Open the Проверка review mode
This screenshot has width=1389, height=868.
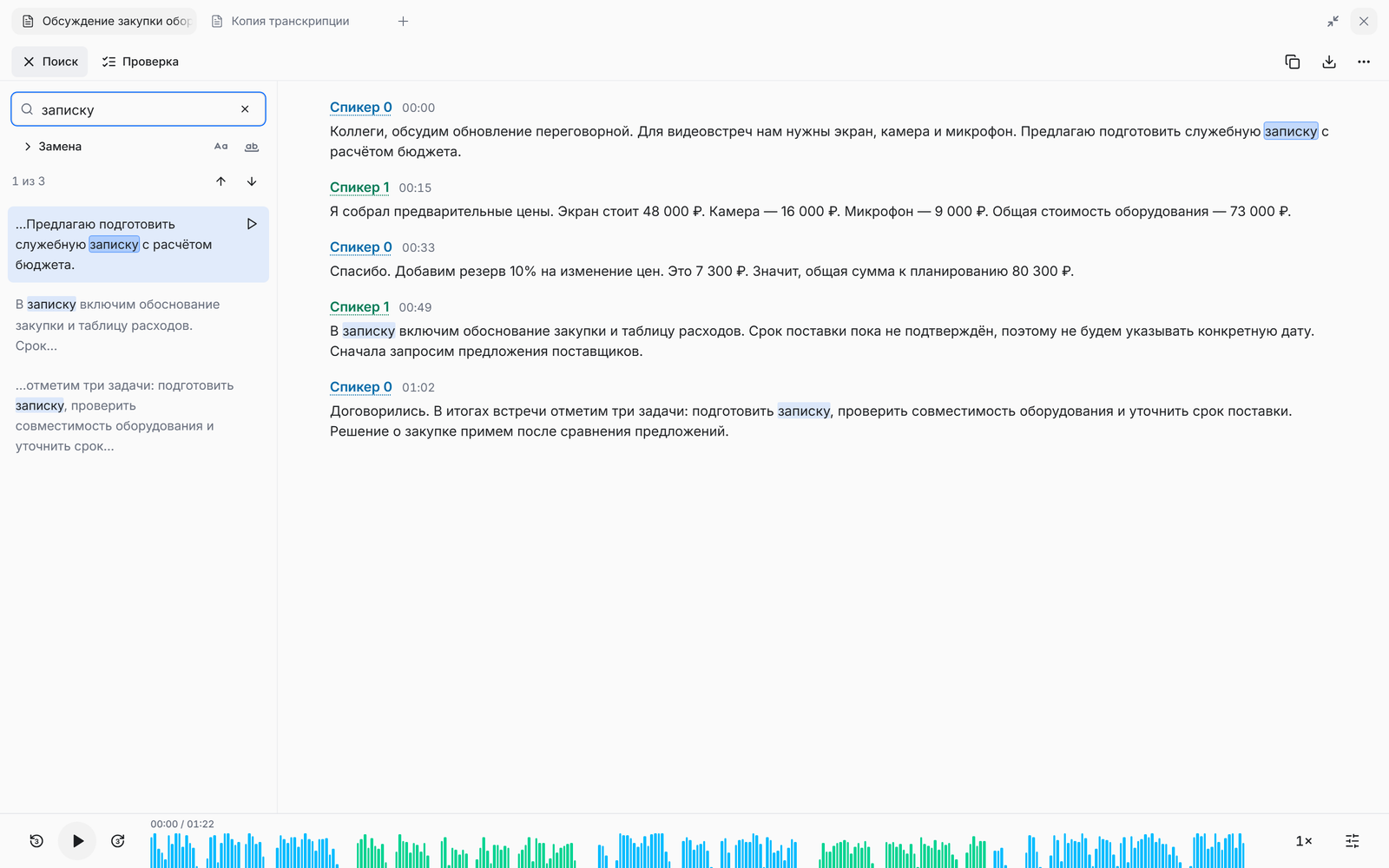click(140, 62)
